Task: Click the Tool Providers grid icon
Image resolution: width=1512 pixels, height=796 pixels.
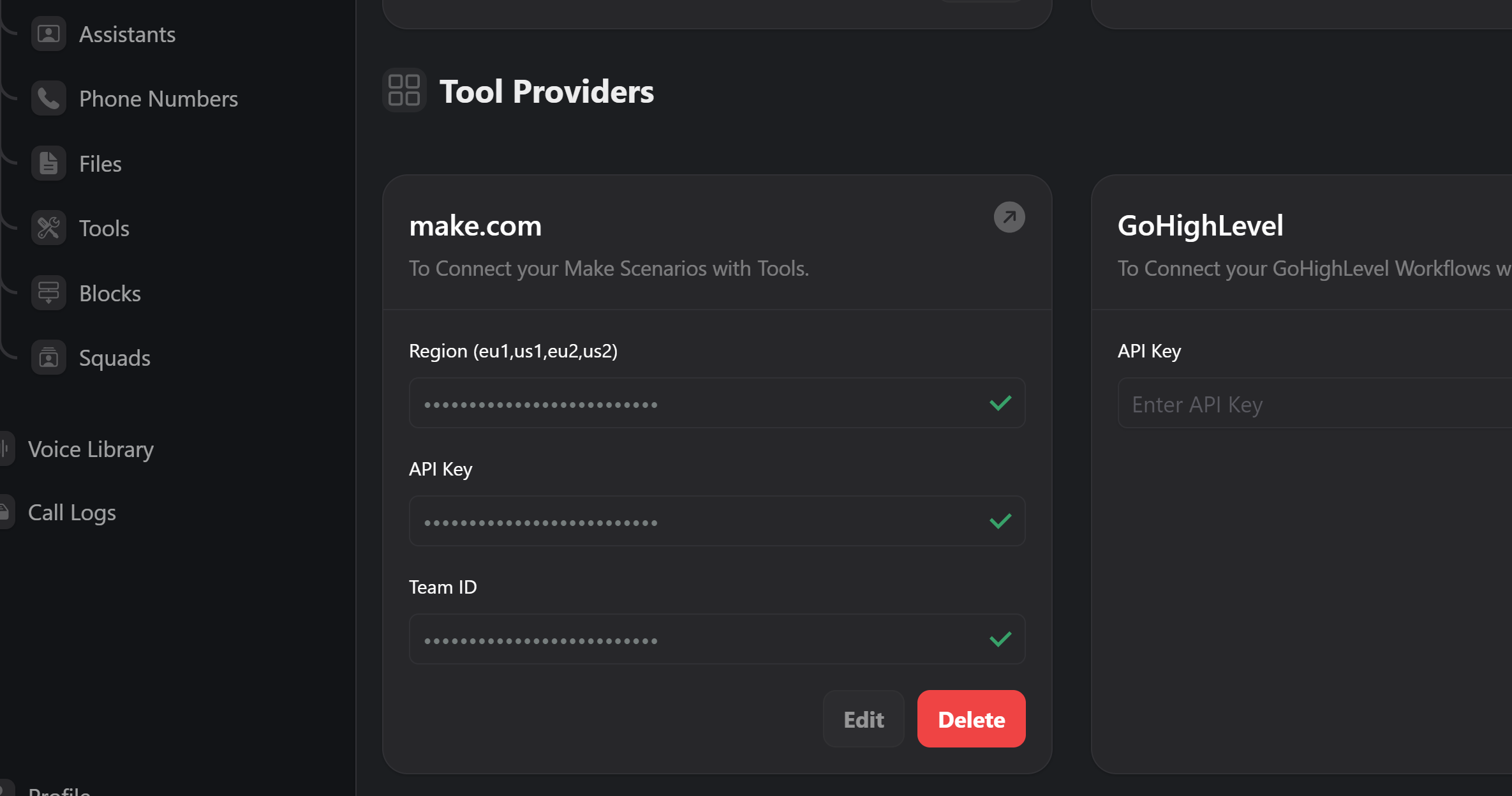Action: [x=404, y=91]
